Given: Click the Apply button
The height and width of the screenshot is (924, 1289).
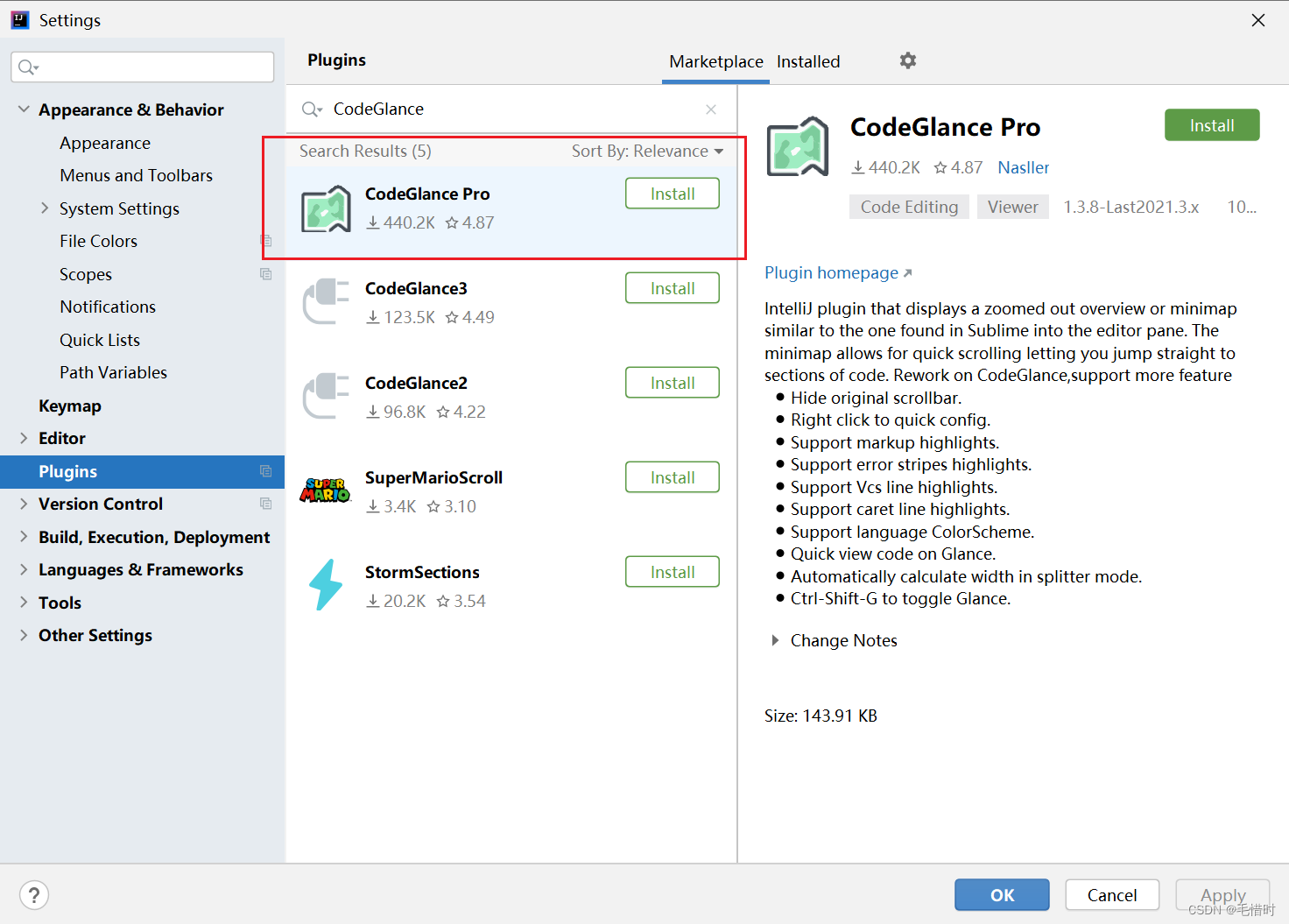Looking at the screenshot, I should pos(1222,895).
